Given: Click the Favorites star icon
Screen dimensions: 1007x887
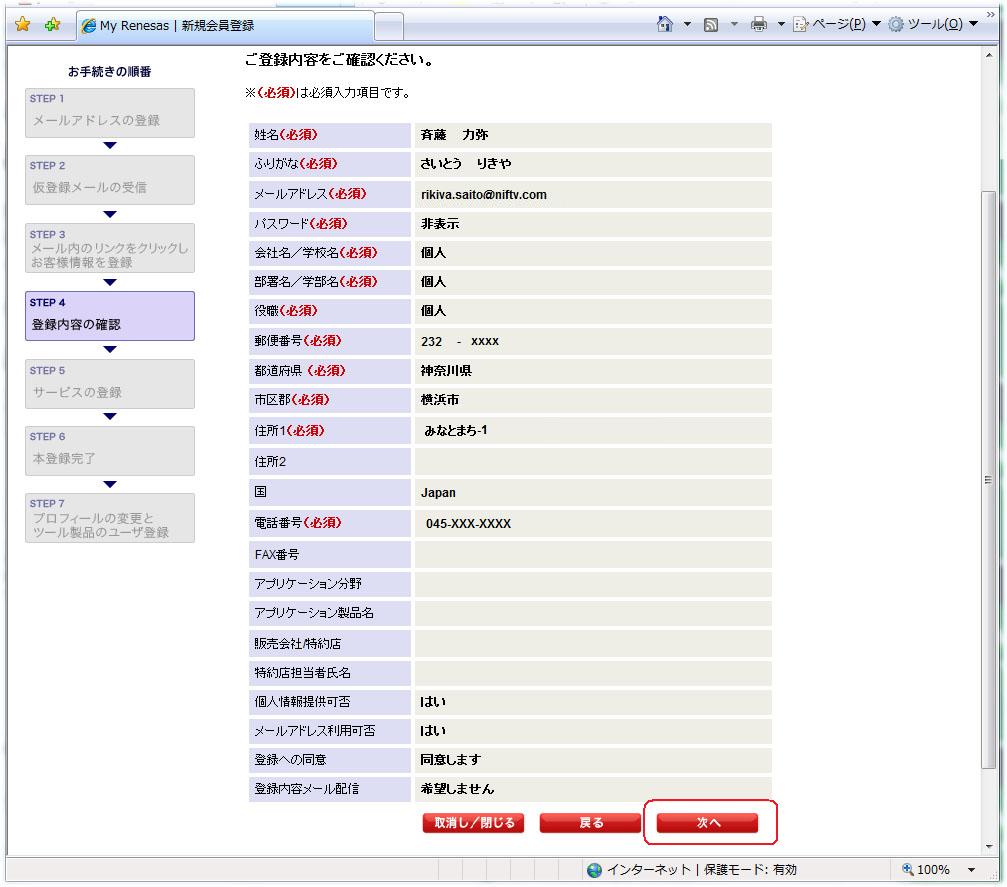Looking at the screenshot, I should pyautogui.click(x=22, y=24).
